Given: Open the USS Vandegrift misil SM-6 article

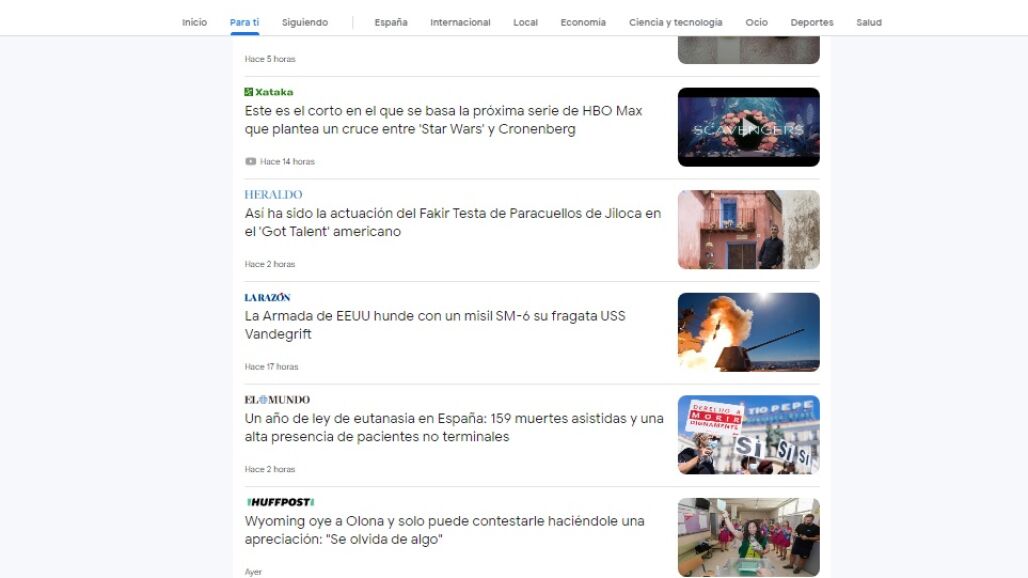Looking at the screenshot, I should point(435,325).
